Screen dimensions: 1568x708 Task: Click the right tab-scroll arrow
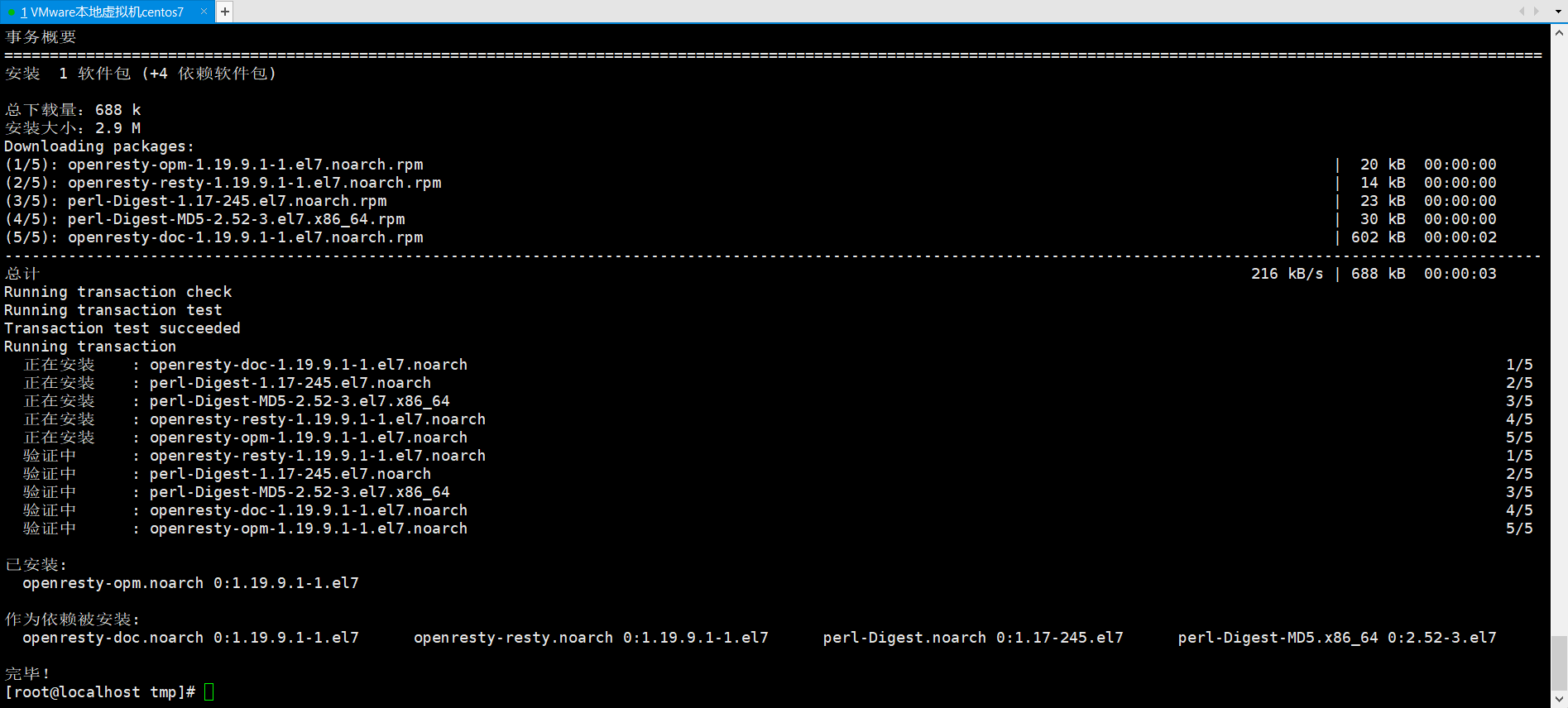pos(1537,11)
